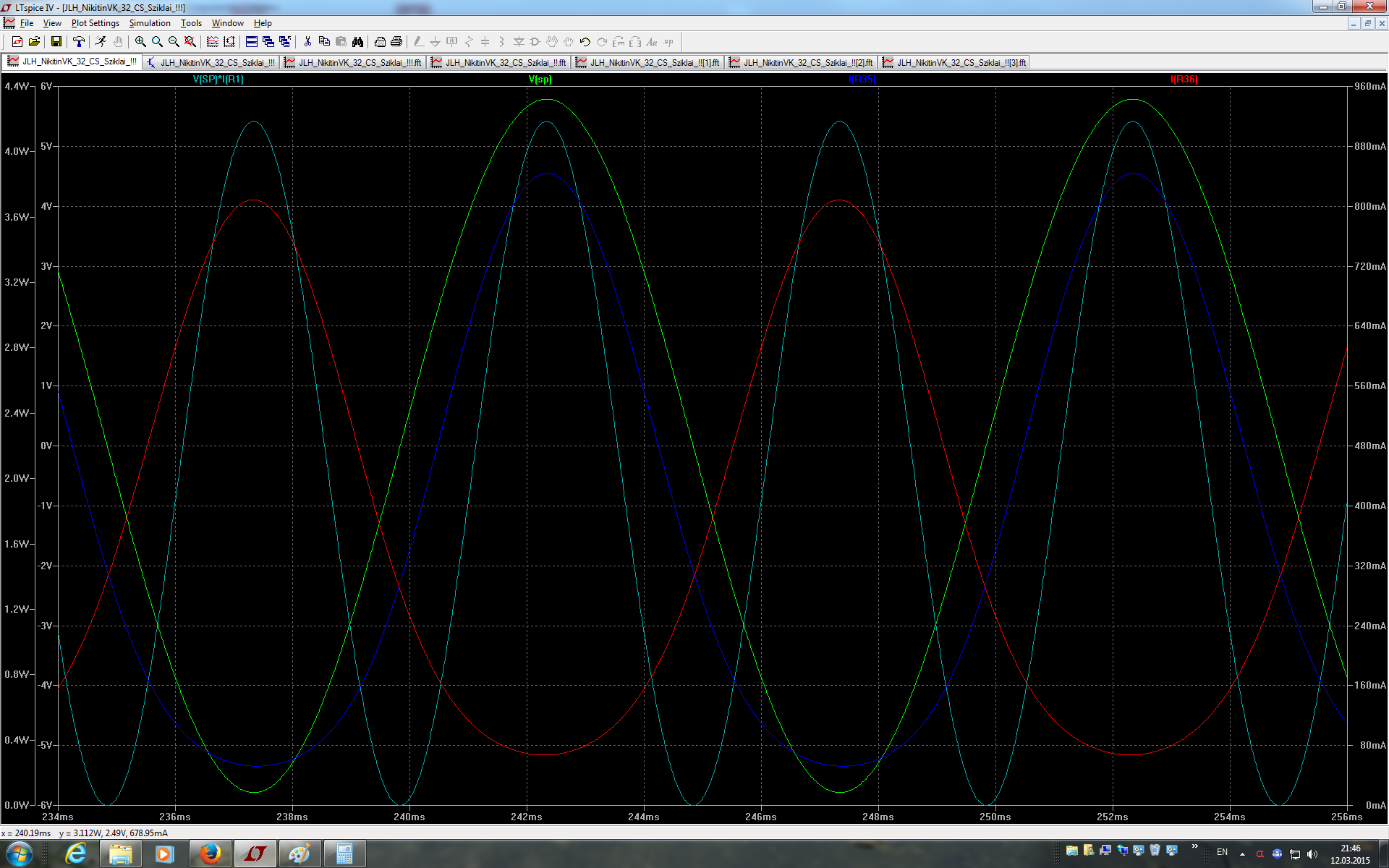Click the Zoom Out magnifier icon
Screen dimensions: 1389x868
[174, 42]
